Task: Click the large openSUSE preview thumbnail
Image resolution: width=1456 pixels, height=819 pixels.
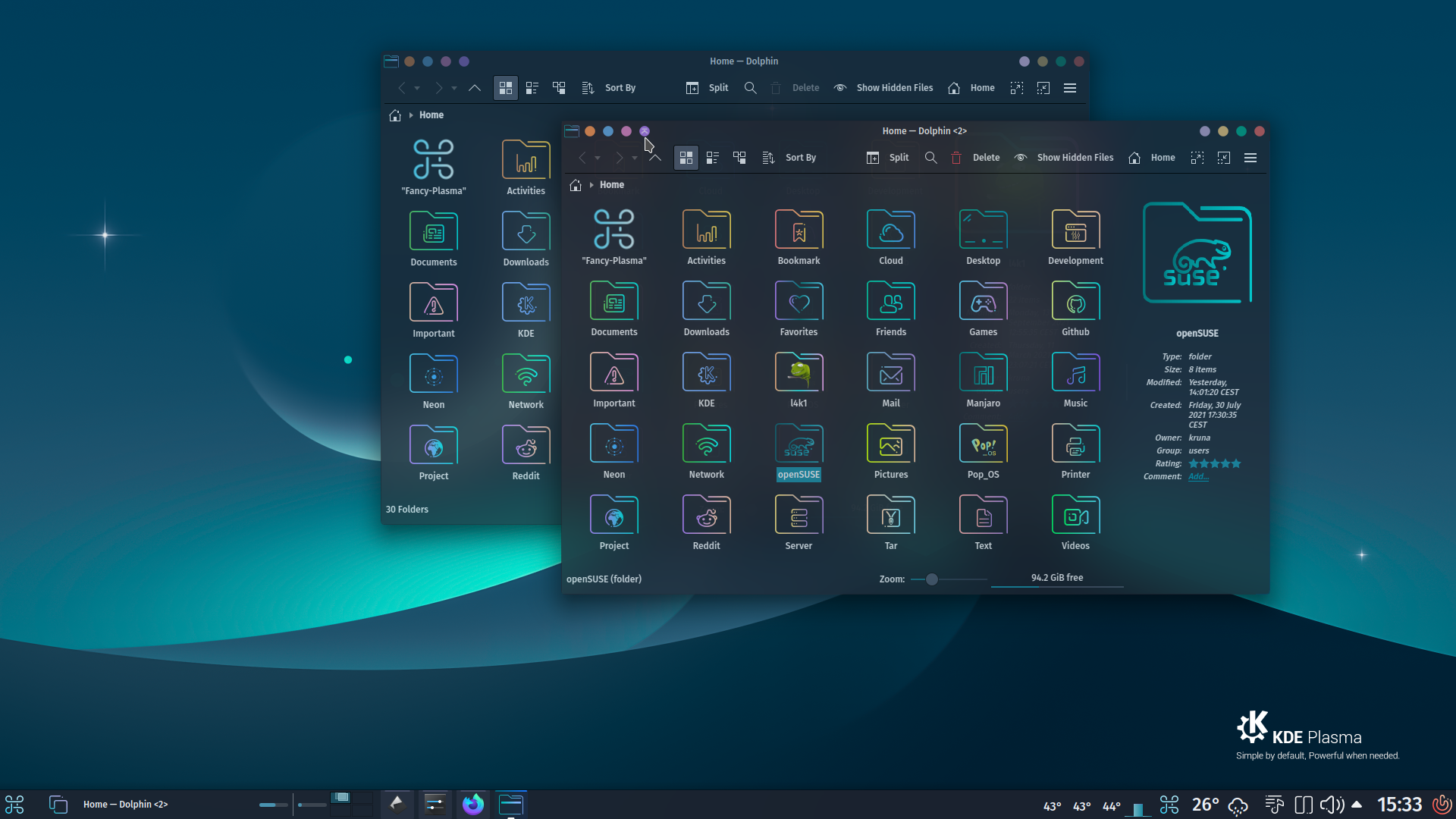Action: tap(1197, 253)
